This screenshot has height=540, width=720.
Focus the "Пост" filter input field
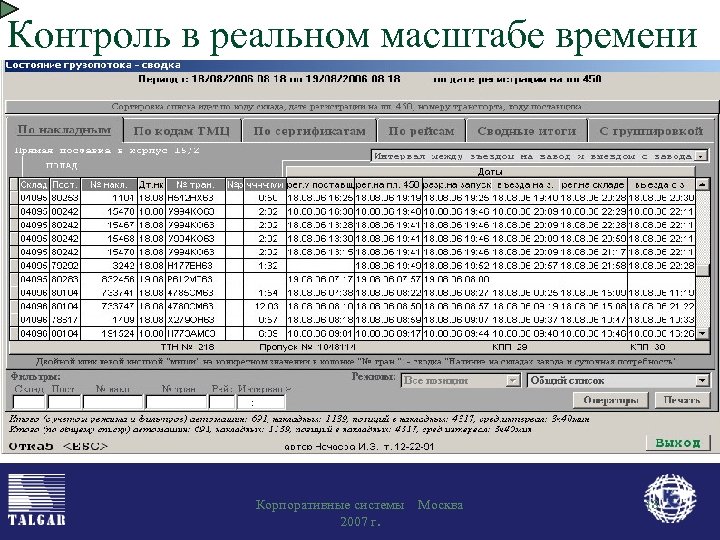64,402
